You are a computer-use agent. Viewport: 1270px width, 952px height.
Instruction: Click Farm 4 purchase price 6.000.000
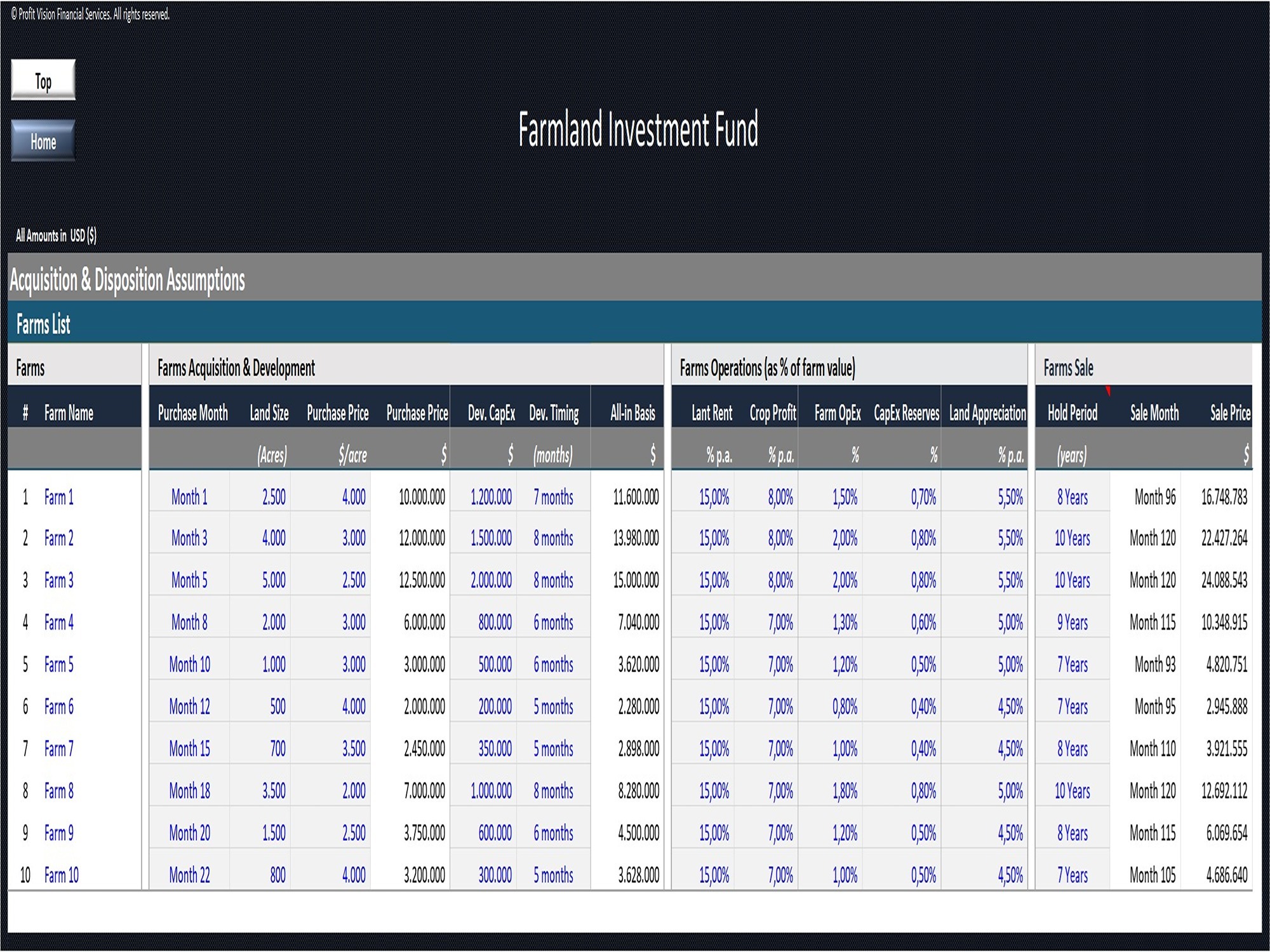tap(424, 623)
